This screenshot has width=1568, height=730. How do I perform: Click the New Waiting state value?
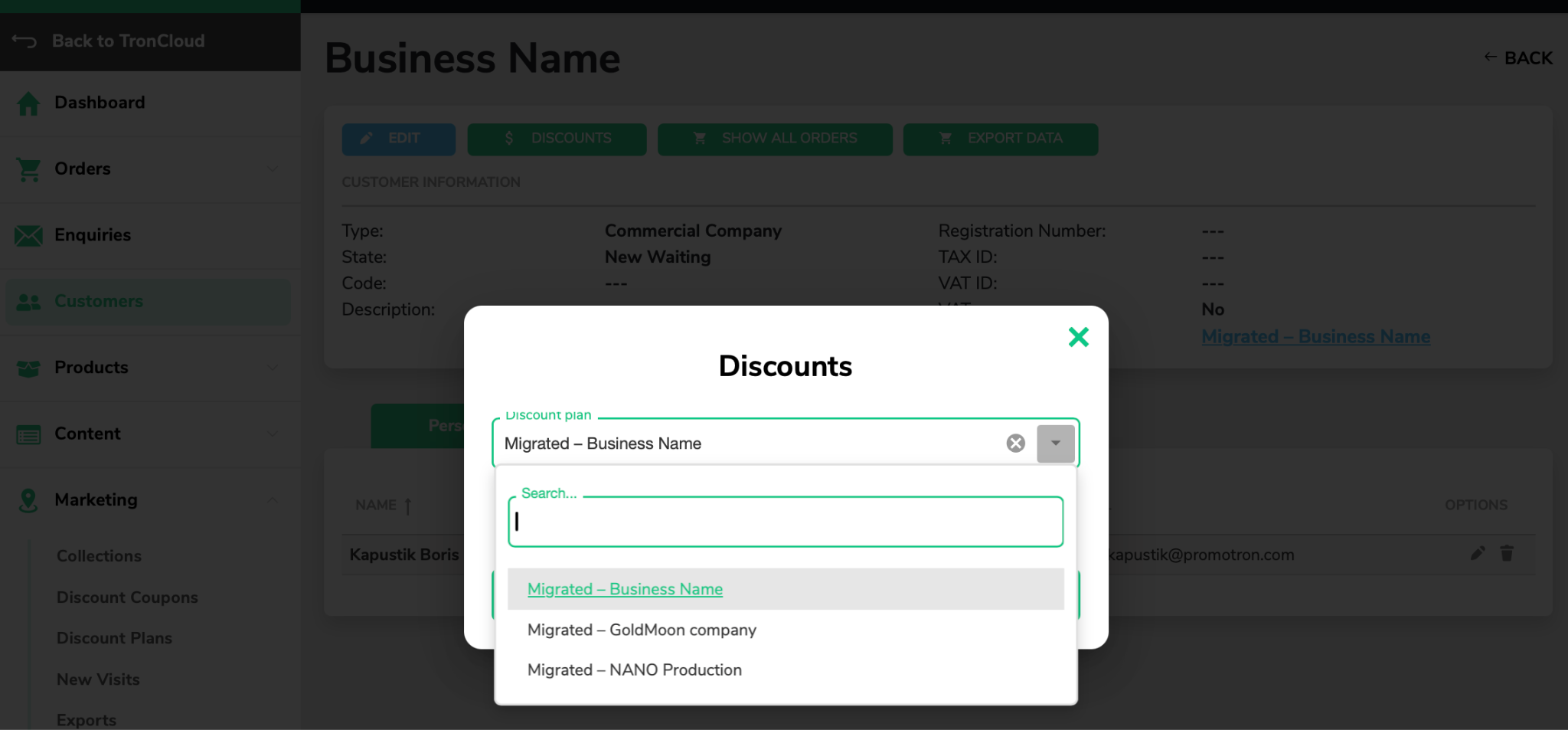pos(658,257)
